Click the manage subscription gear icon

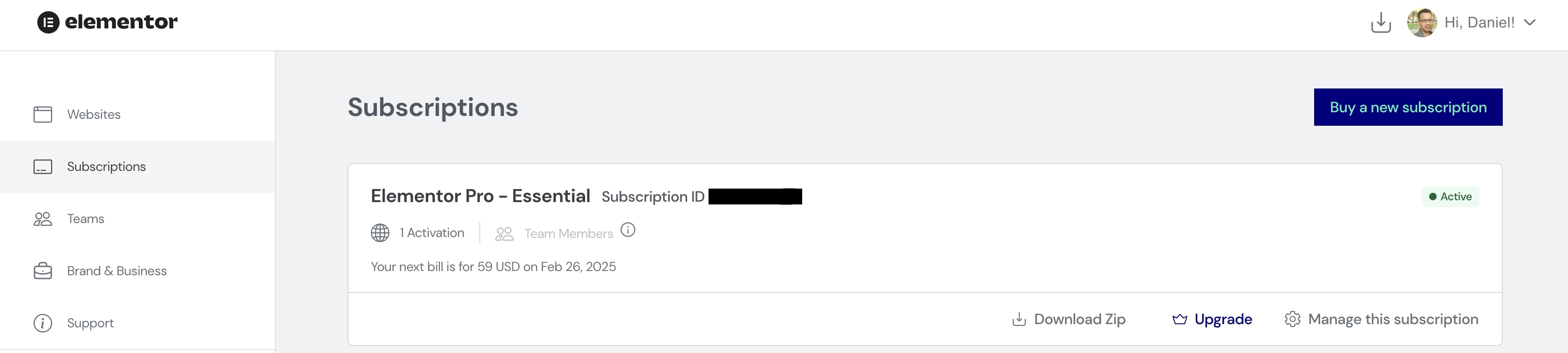[x=1292, y=319]
